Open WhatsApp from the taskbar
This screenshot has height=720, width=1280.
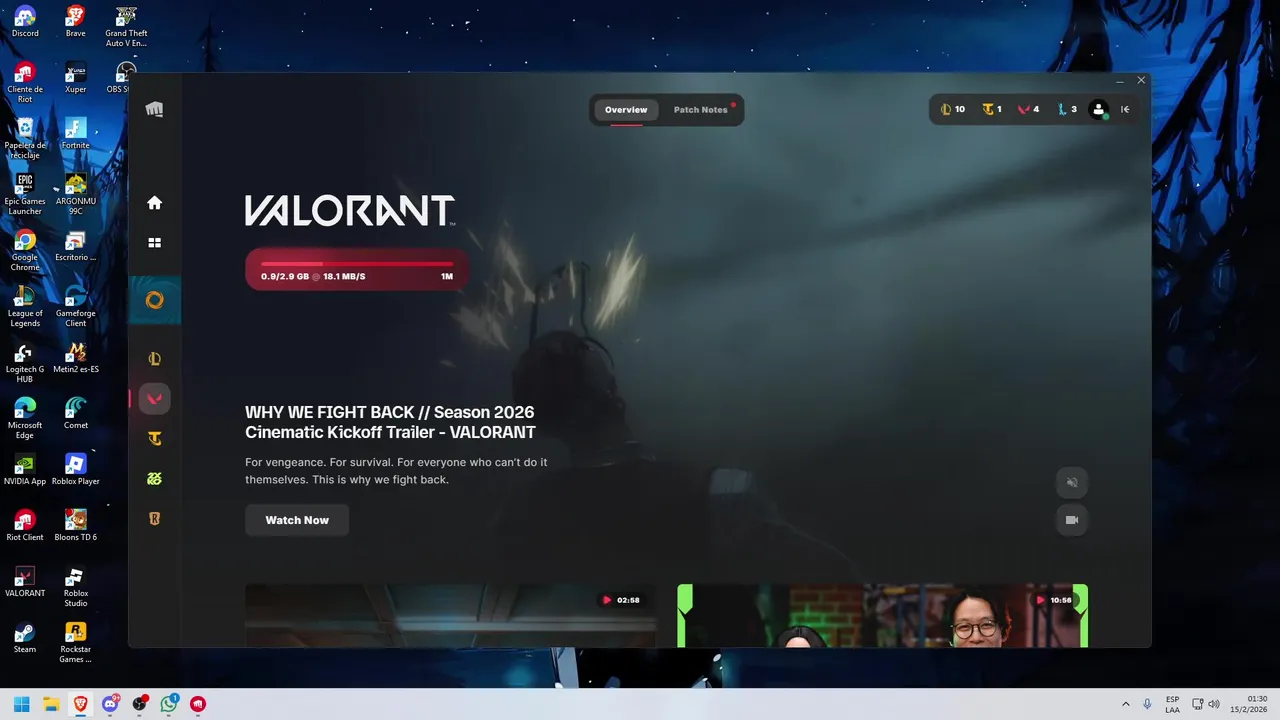click(x=169, y=704)
